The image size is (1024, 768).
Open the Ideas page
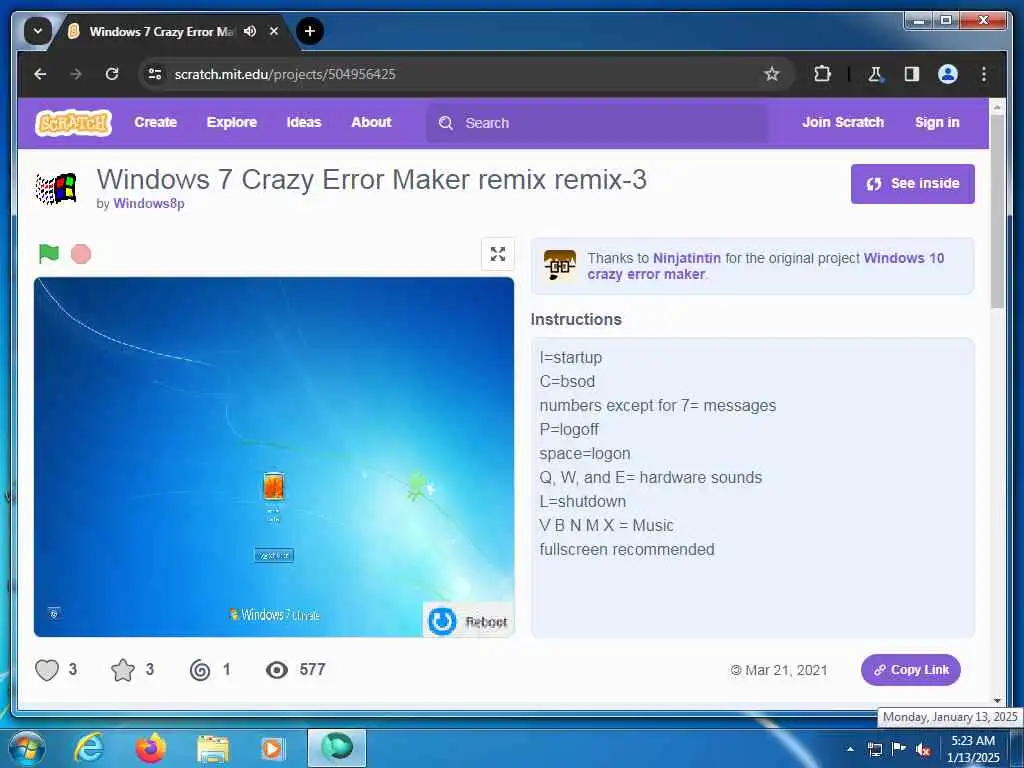tap(304, 122)
